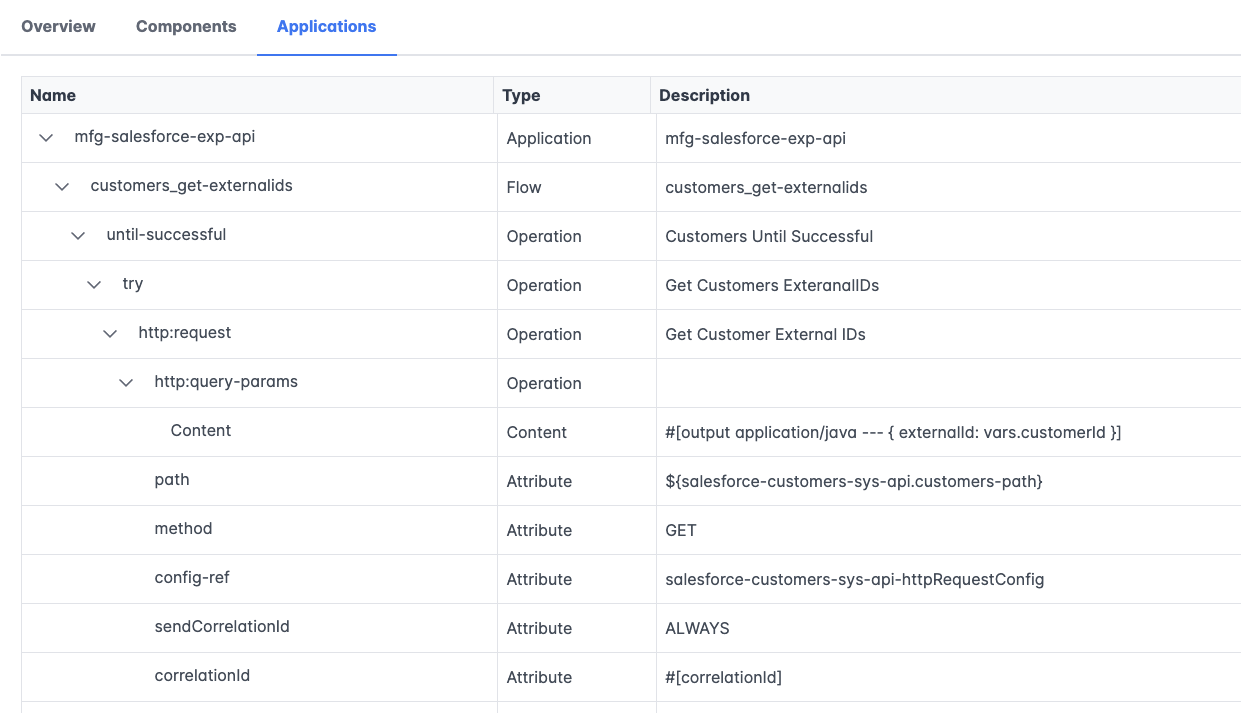
Task: Select the http:query-params tree row name
Action: [x=226, y=381]
